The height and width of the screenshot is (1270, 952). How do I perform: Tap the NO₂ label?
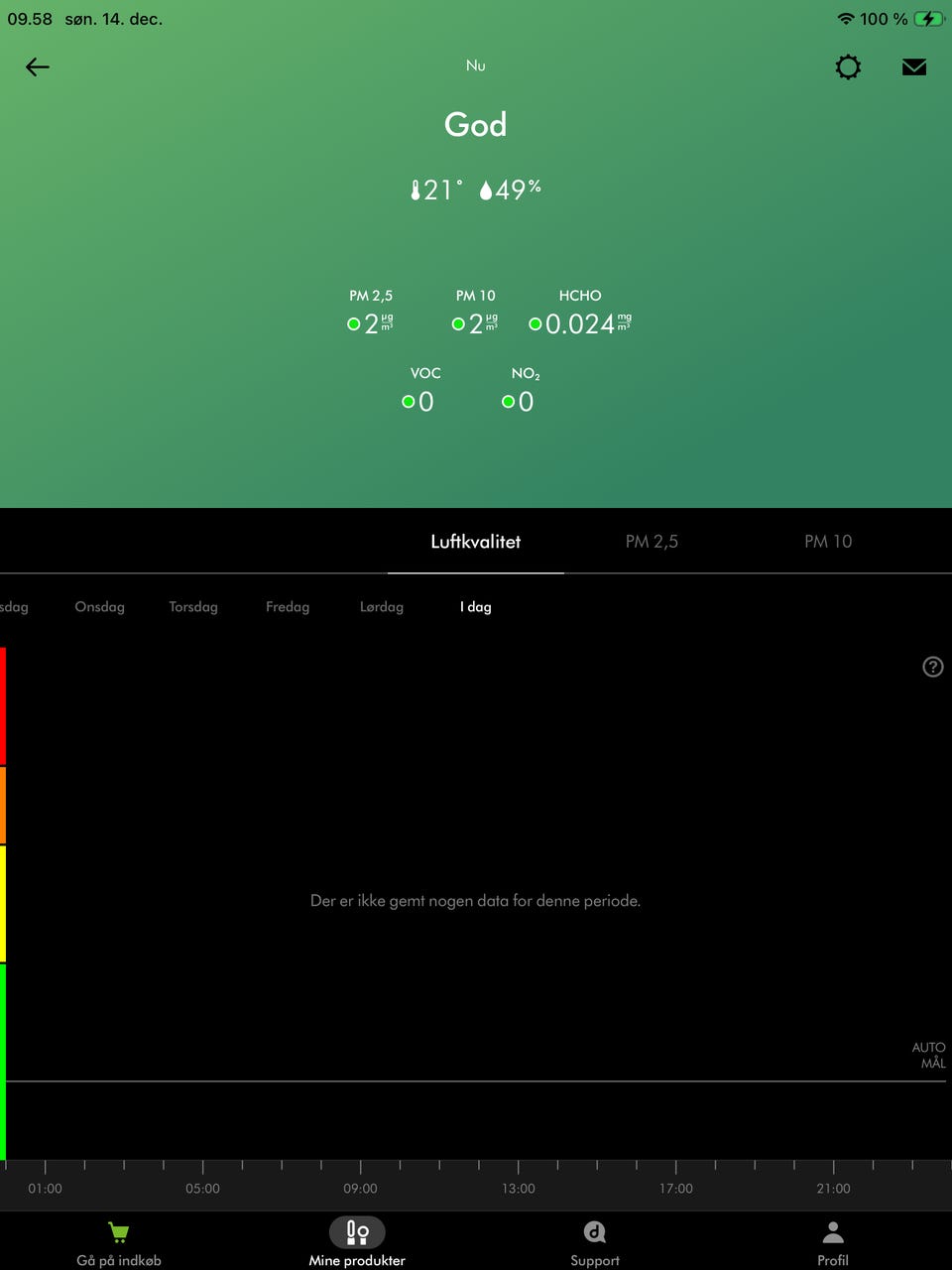coord(526,374)
